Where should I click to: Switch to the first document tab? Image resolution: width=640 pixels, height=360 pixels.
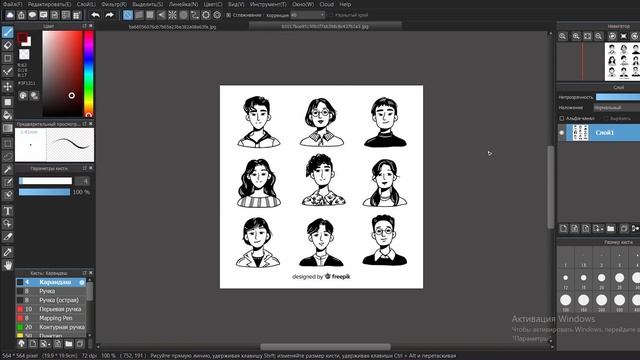tap(172, 27)
